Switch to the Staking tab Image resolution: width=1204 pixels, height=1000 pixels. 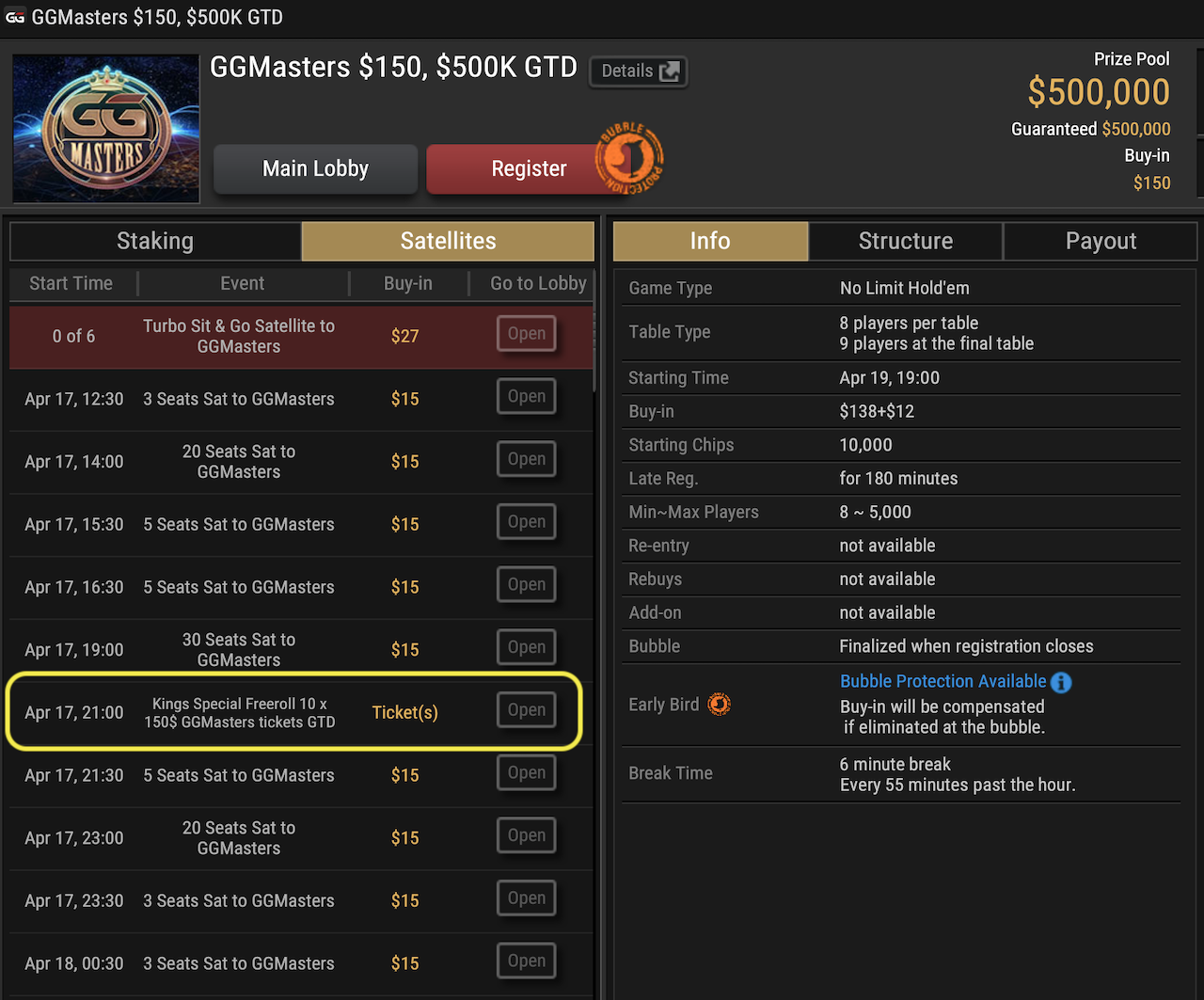[155, 242]
